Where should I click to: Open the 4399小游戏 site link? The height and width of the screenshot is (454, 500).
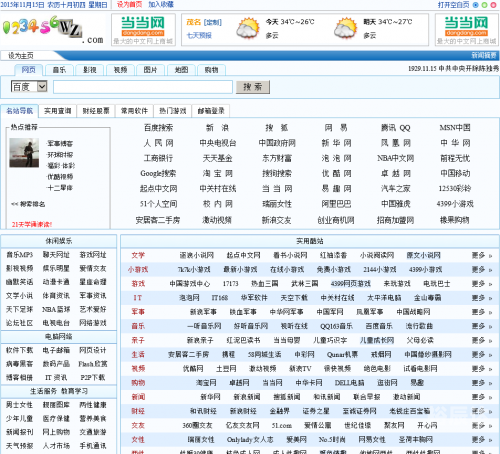[x=455, y=204]
